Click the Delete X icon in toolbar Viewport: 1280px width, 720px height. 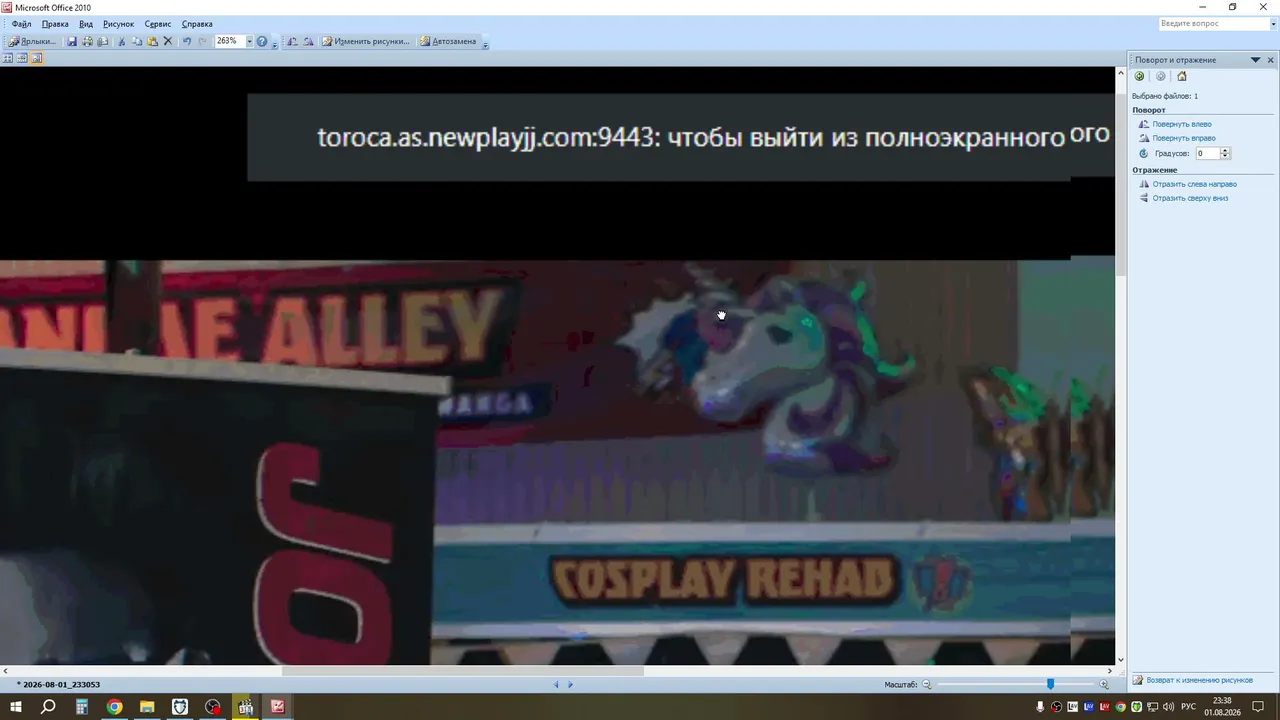(168, 41)
